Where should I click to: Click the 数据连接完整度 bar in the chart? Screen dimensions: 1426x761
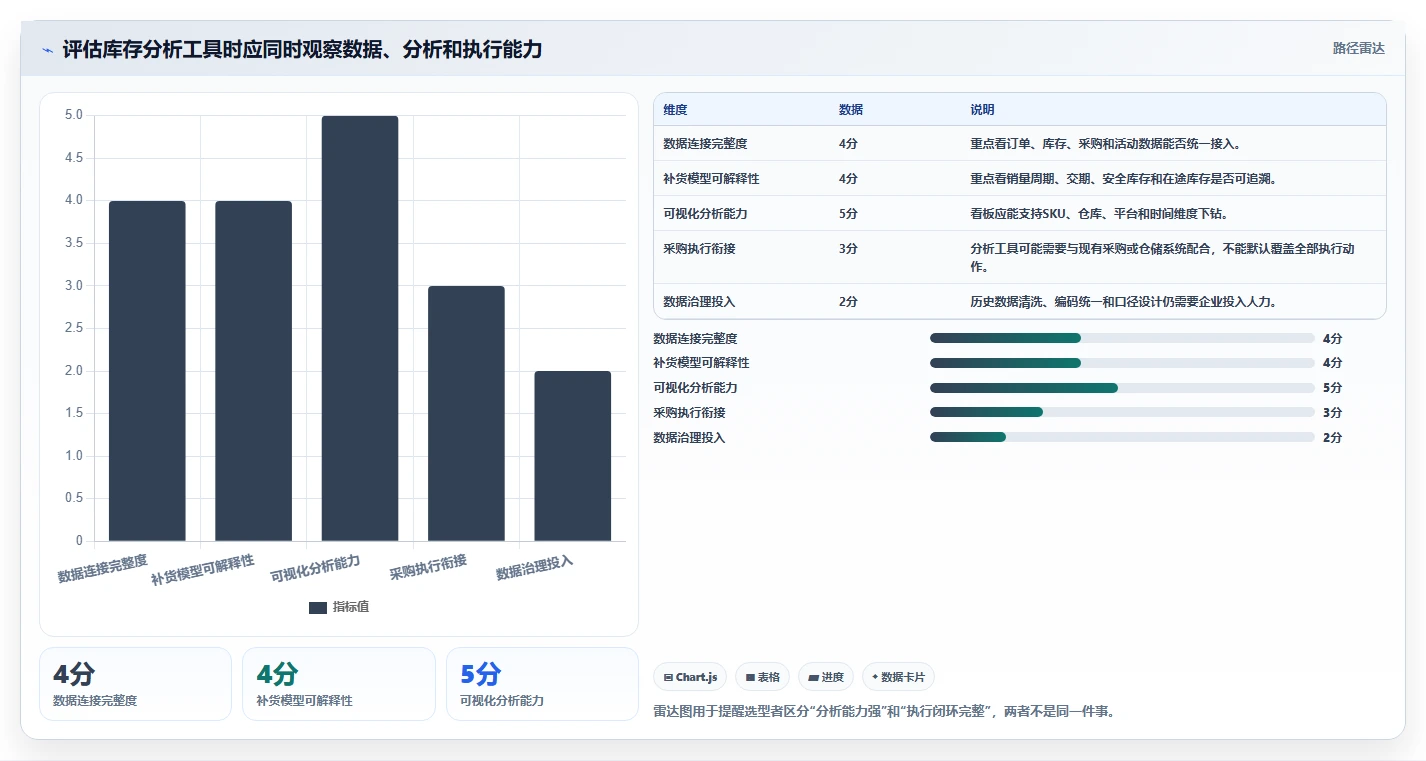(147, 371)
